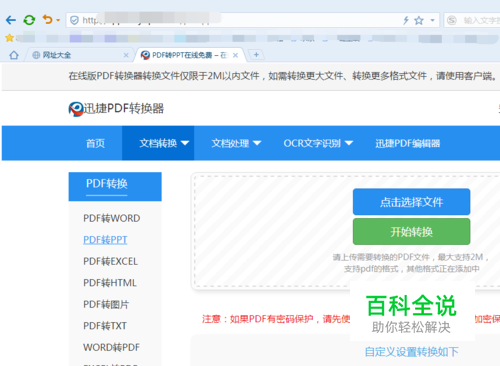
Task: Bookmark the page with star icon
Action: (x=419, y=21)
